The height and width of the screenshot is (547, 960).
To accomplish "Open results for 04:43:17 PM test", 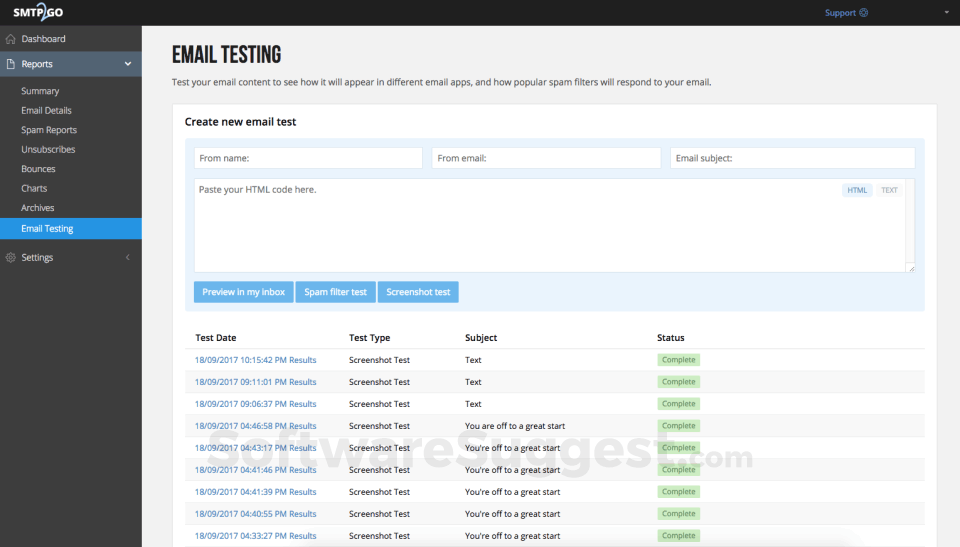I will [x=255, y=448].
